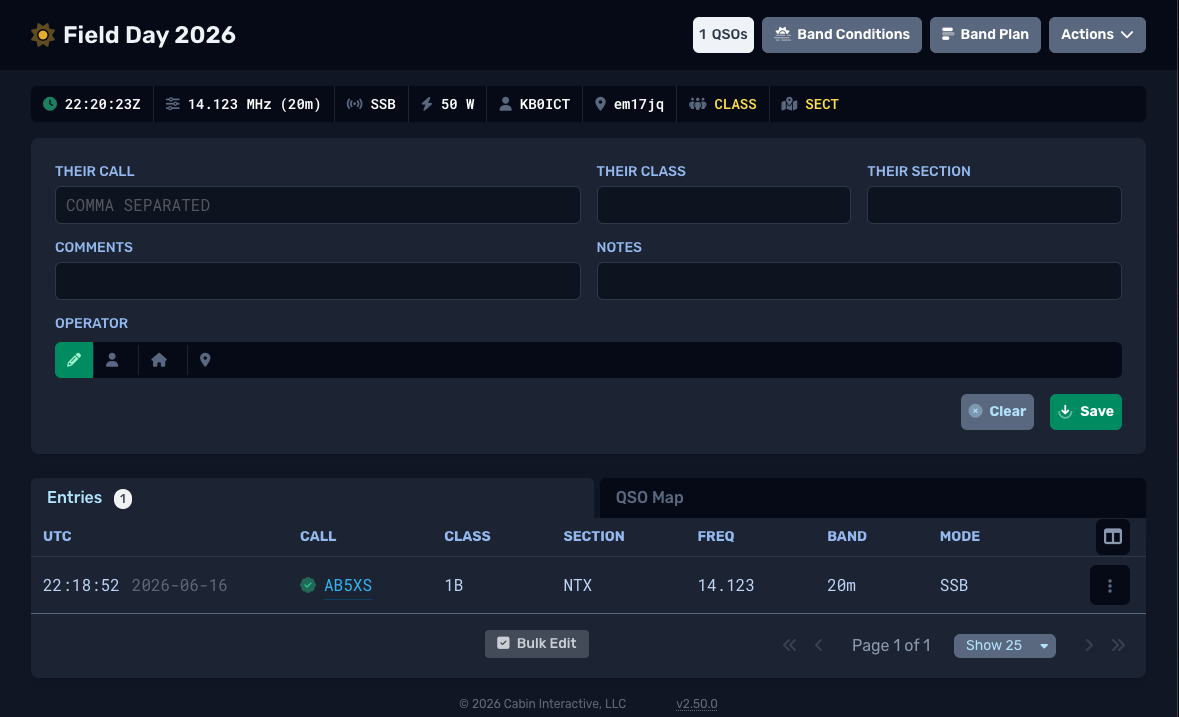Open the Show 25 page-size dropdown

click(1005, 646)
